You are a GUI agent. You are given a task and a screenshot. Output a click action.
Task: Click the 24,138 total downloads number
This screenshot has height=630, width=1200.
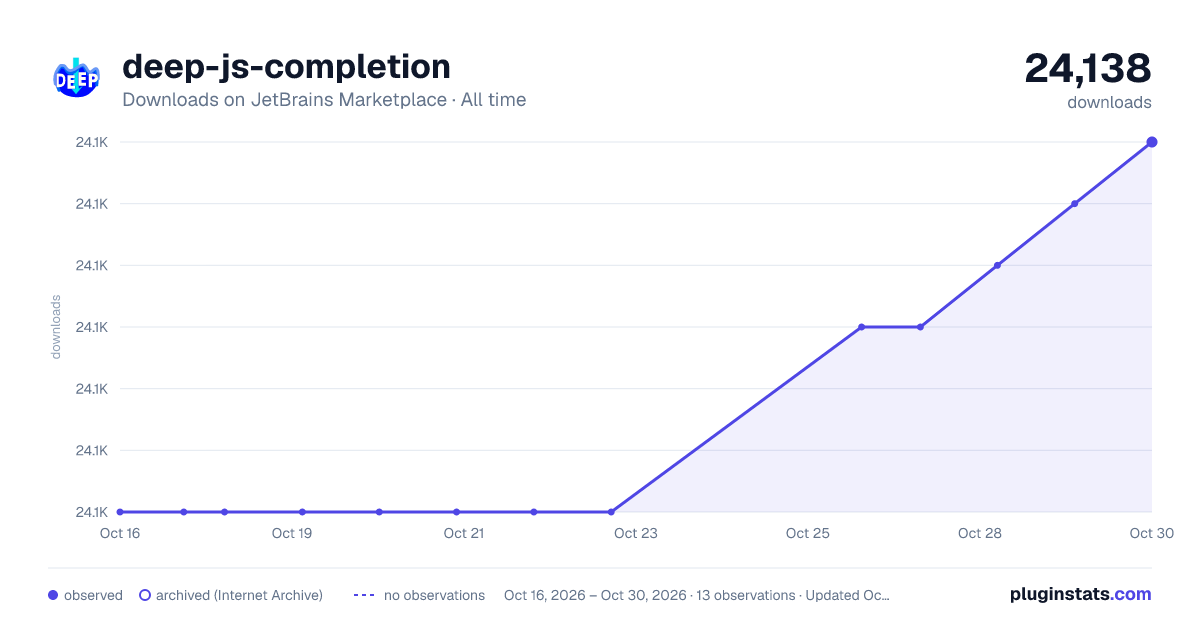click(1088, 68)
